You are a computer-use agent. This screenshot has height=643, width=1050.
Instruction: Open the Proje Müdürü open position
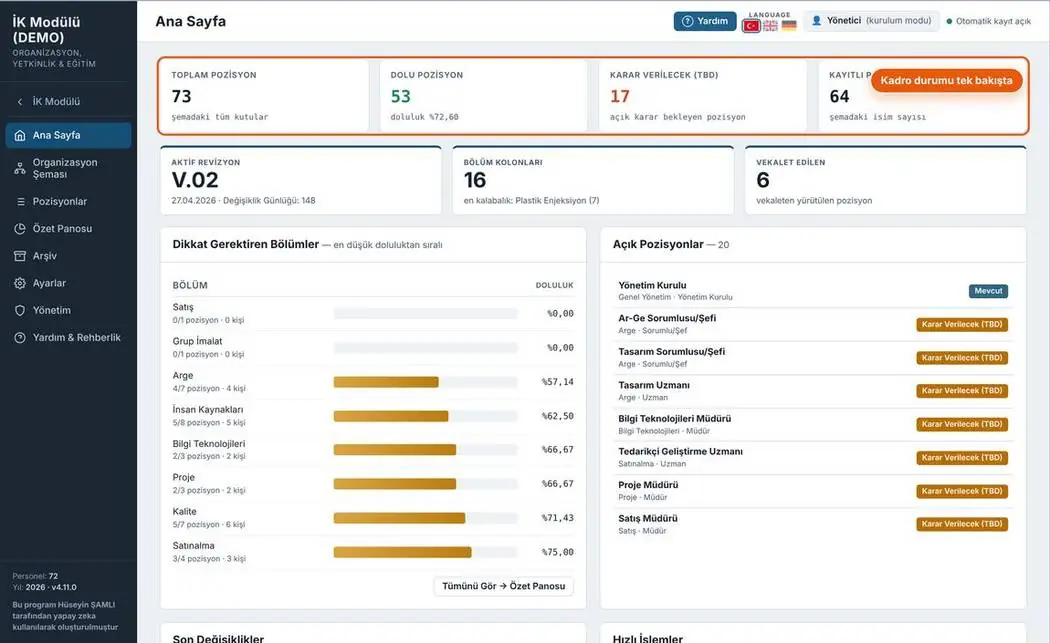(813, 491)
